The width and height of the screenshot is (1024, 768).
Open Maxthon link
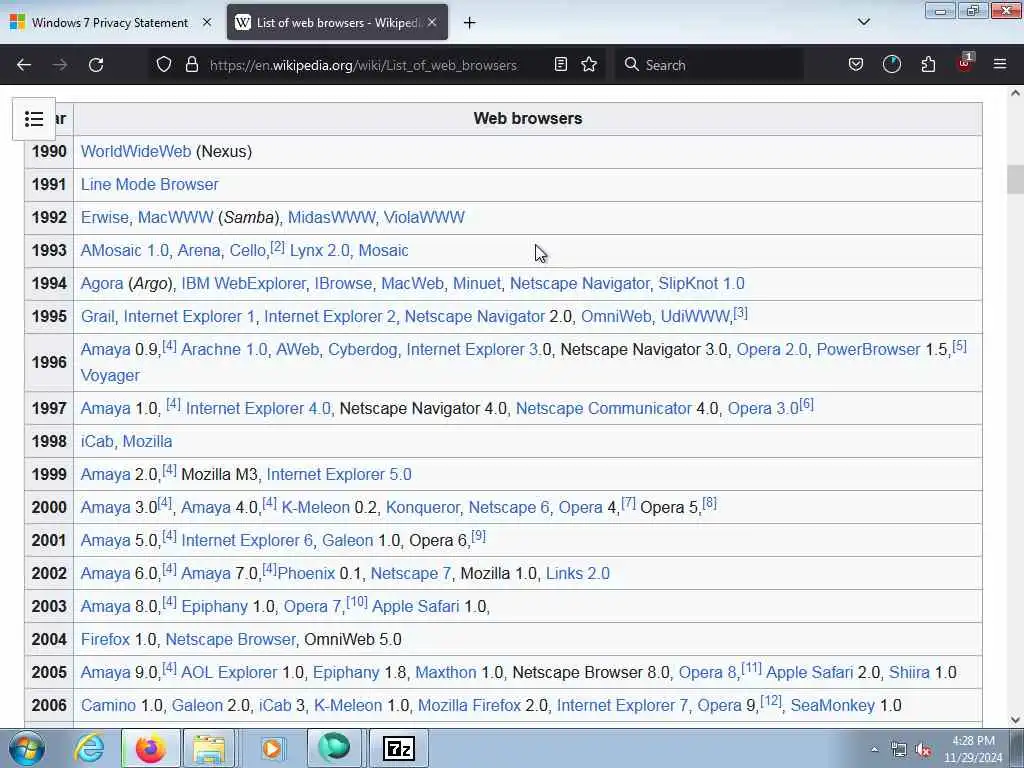[445, 673]
